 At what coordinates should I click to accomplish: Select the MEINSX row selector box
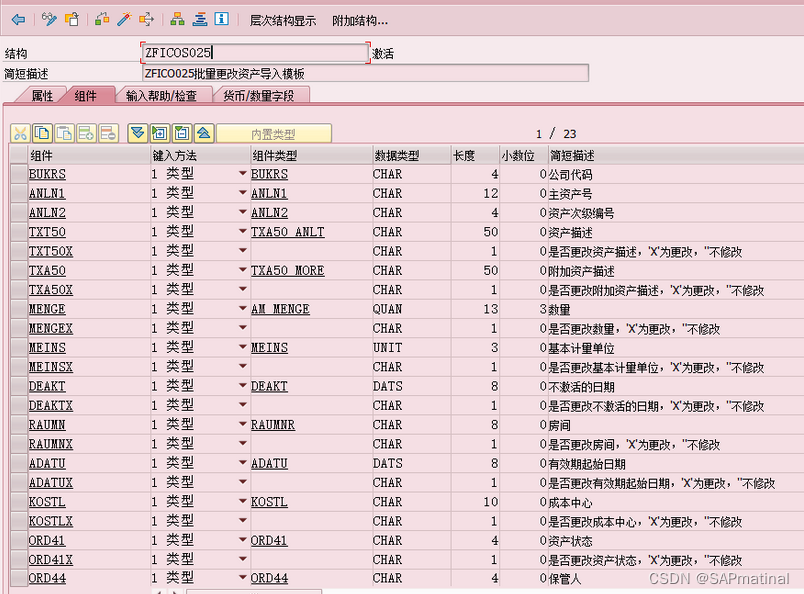click(x=19, y=367)
